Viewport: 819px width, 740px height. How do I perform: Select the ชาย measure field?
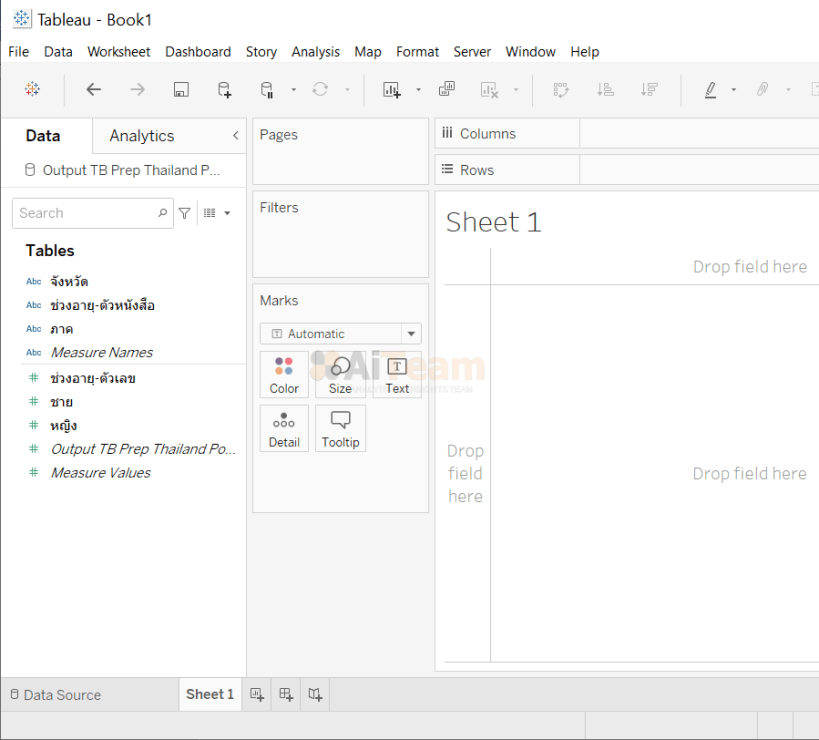point(61,402)
